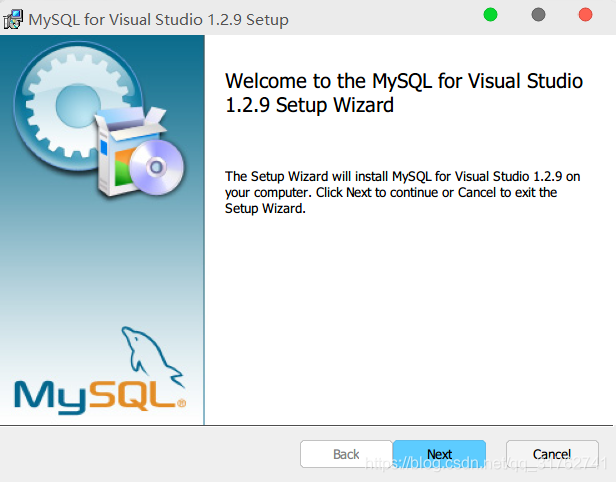Click the installer icon in title bar

click(x=13, y=19)
